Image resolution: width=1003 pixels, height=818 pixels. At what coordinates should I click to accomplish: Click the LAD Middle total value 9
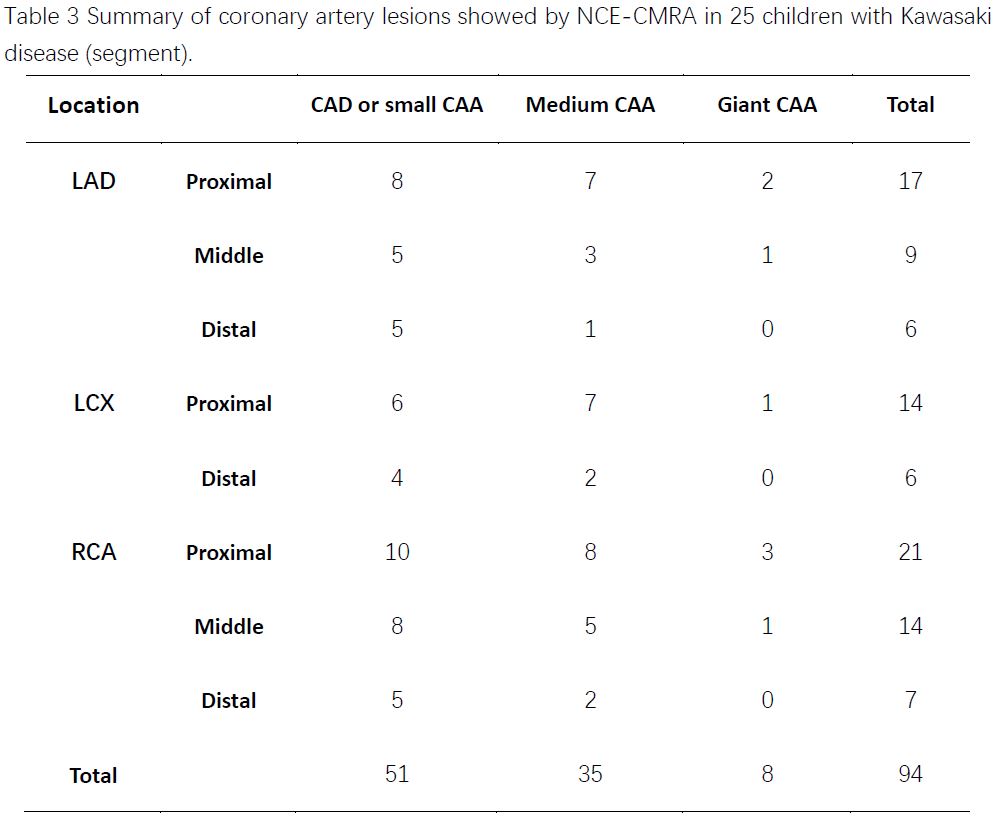click(910, 255)
